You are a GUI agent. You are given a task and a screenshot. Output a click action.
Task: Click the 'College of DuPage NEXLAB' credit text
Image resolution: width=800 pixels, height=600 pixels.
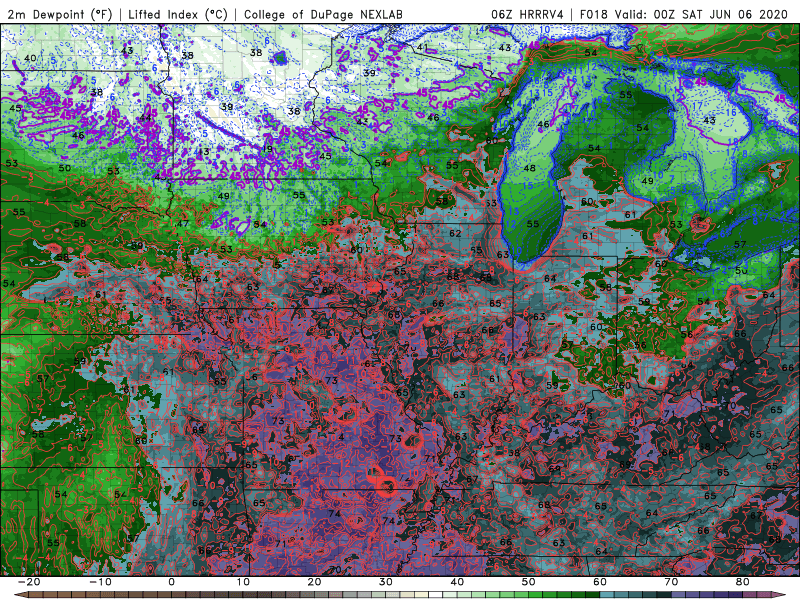pos(323,14)
